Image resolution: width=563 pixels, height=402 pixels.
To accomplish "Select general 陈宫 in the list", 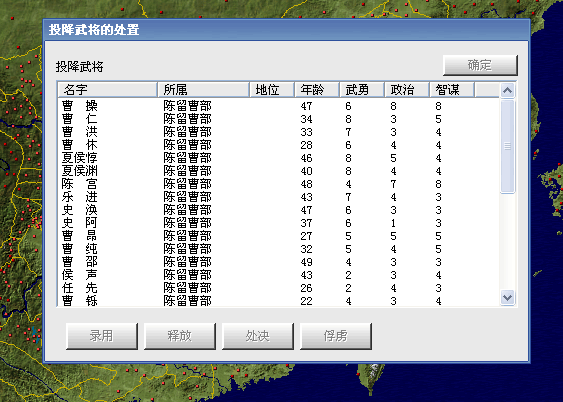I will [278, 184].
